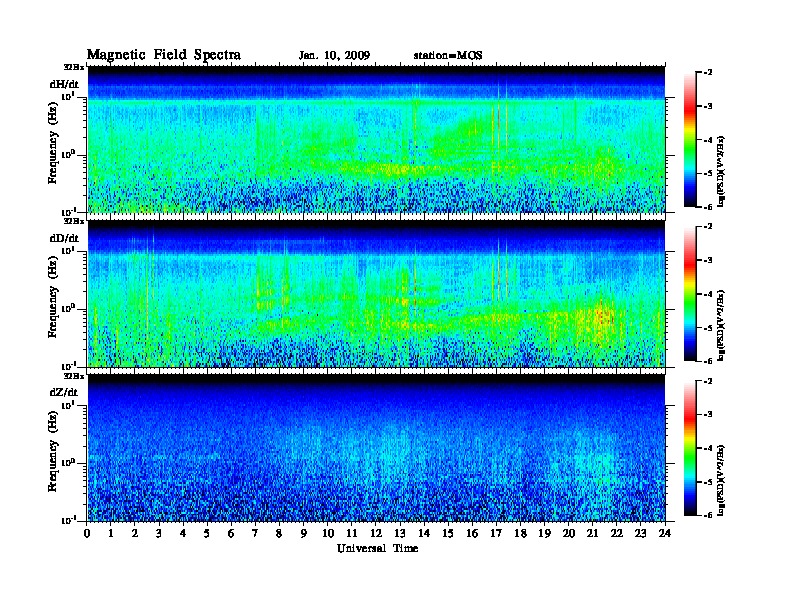Click hour tick label 15 on the time axis

pos(448,533)
